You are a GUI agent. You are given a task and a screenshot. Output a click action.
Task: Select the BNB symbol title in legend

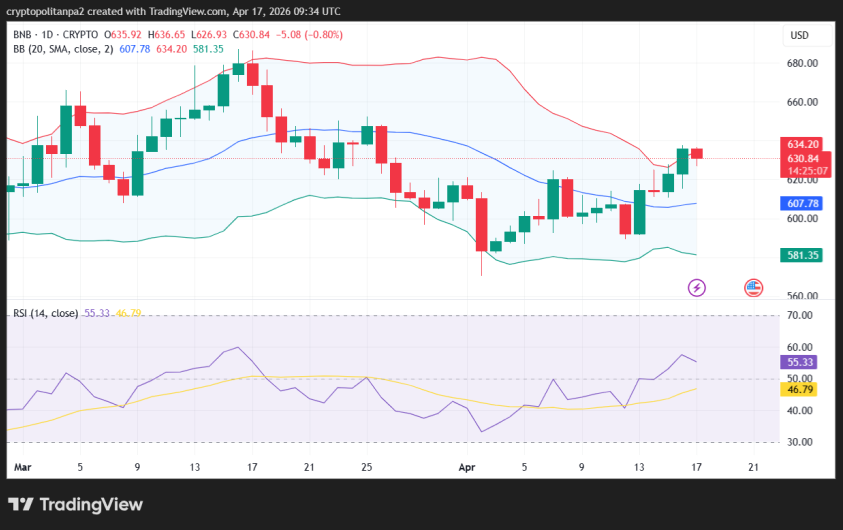pyautogui.click(x=20, y=35)
